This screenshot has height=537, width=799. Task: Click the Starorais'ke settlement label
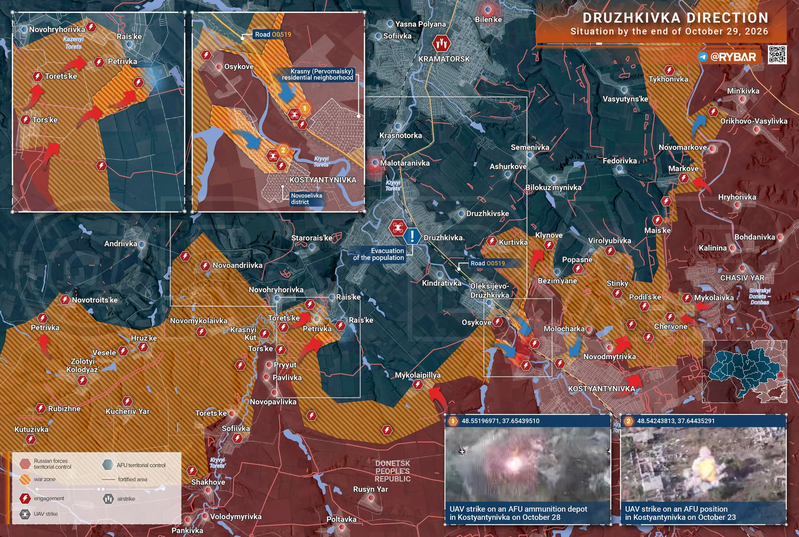pyautogui.click(x=312, y=238)
